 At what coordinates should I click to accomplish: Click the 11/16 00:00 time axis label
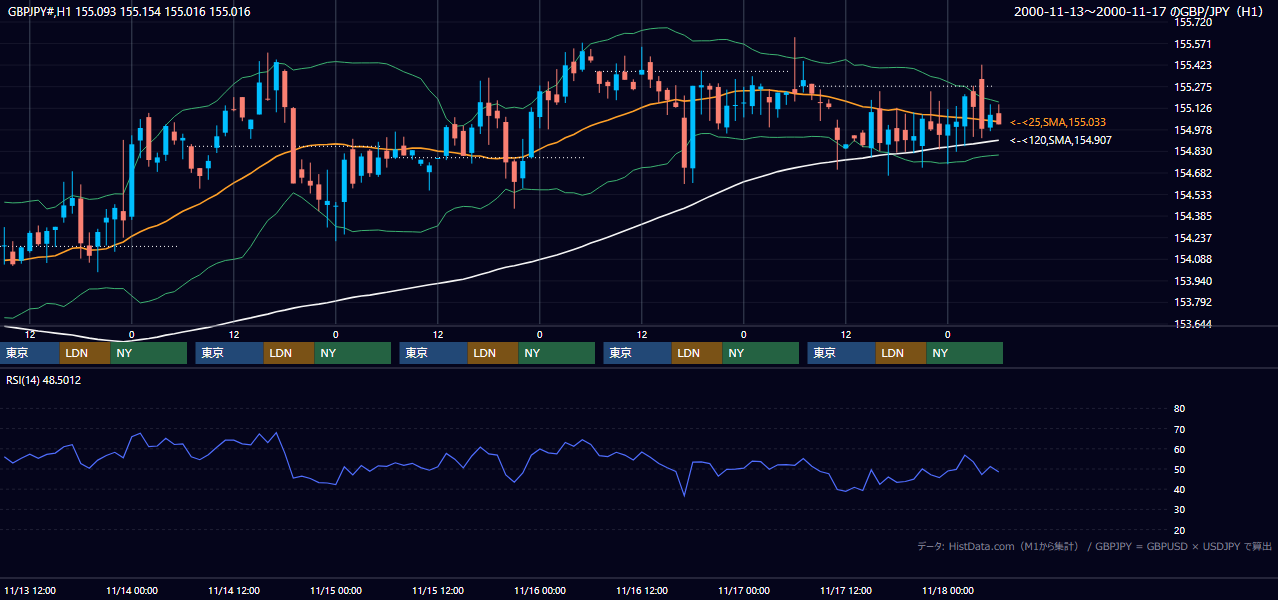pos(540,590)
